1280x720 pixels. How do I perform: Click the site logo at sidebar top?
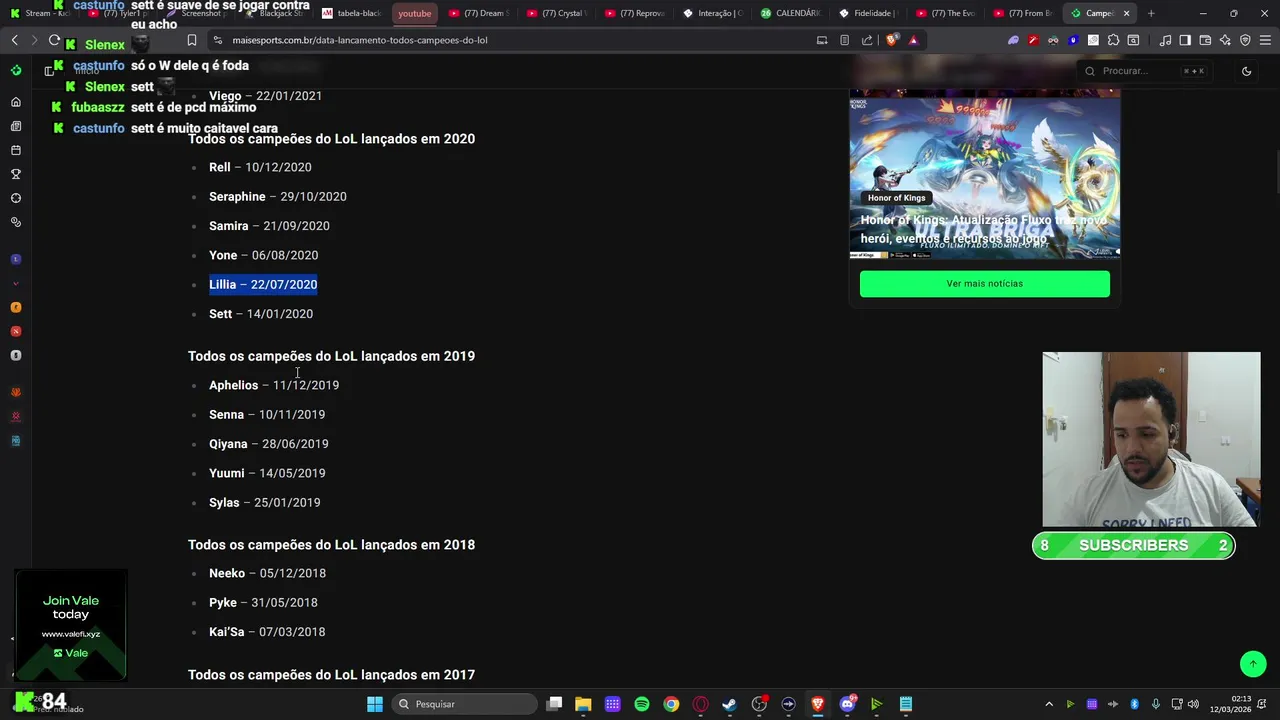point(16,70)
